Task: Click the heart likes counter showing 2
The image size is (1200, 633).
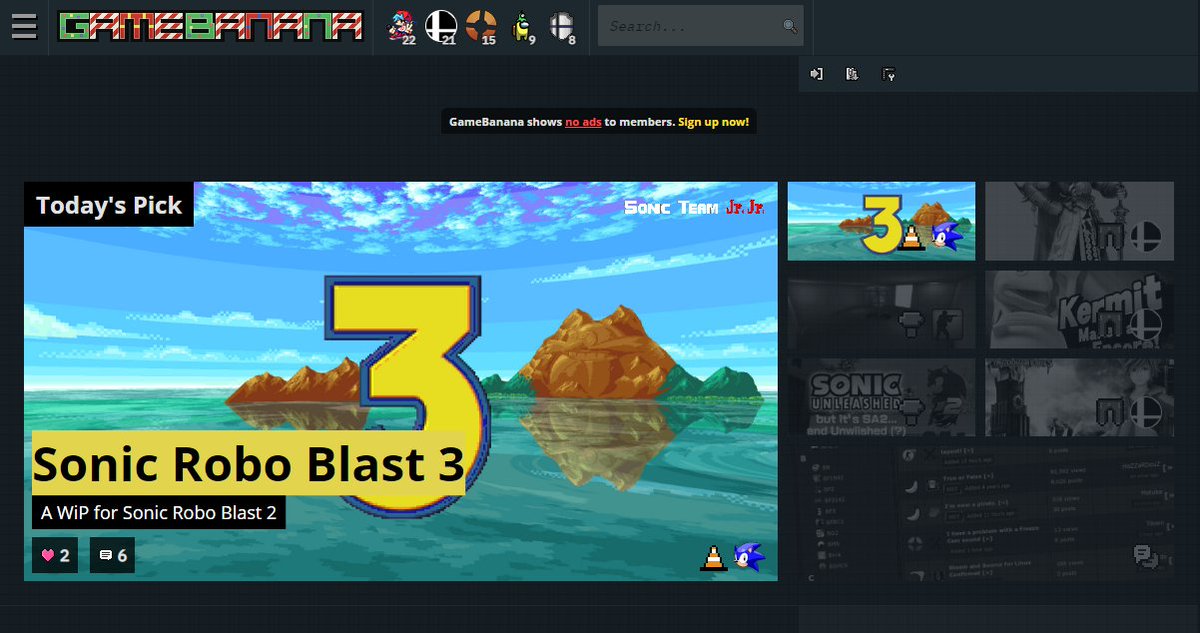Action: (55, 555)
